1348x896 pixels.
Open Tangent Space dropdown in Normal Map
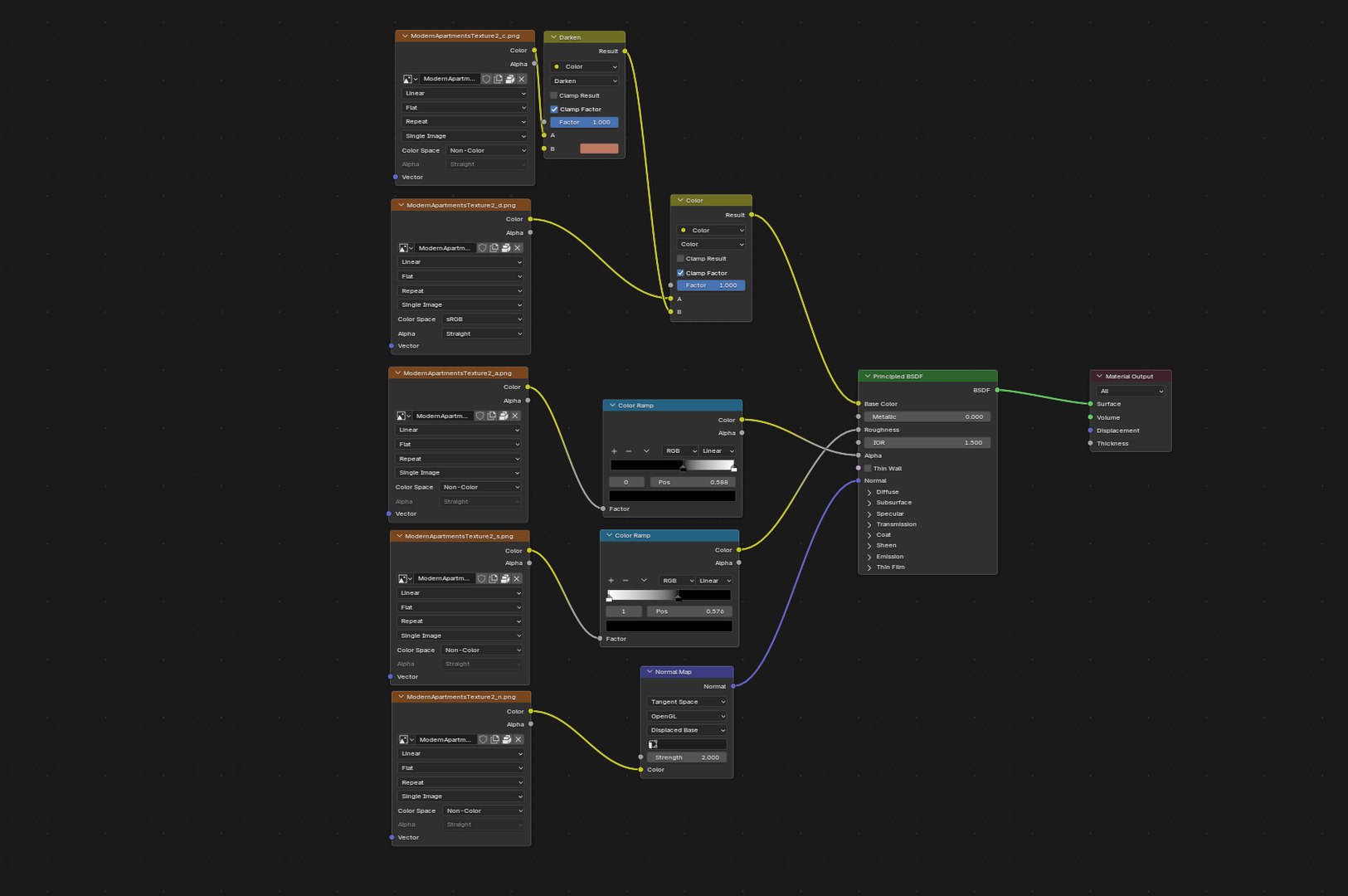click(687, 702)
